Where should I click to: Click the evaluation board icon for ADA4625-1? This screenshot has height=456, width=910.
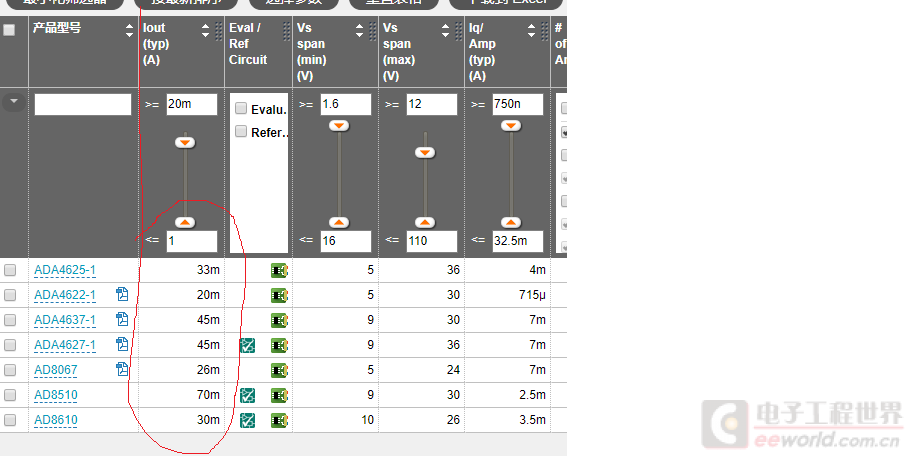pos(279,270)
